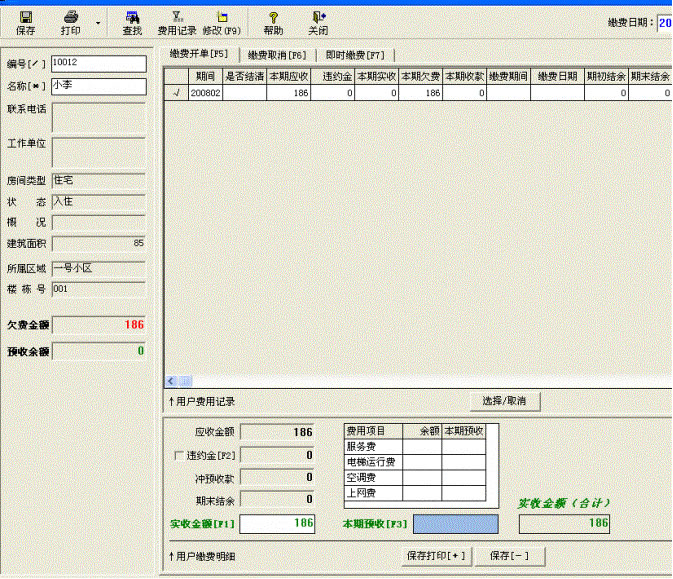Click the 违约金 column header
This screenshot has height=579, width=673.
pos(333,76)
